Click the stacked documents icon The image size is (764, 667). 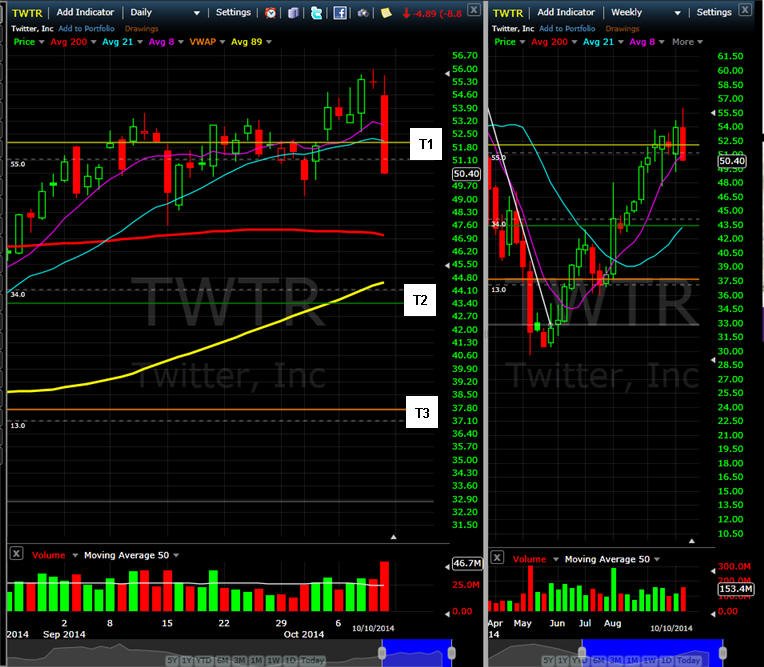(x=293, y=13)
